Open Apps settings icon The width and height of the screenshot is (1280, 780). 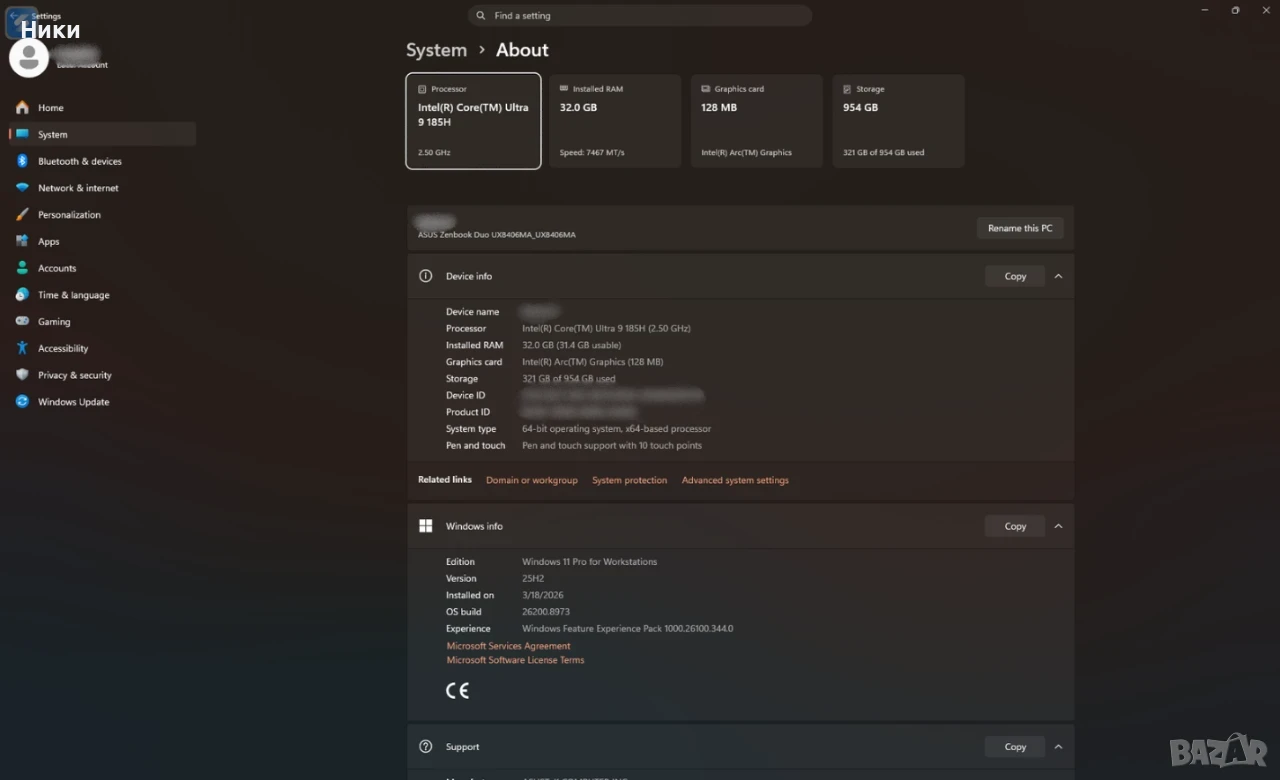[x=22, y=241]
